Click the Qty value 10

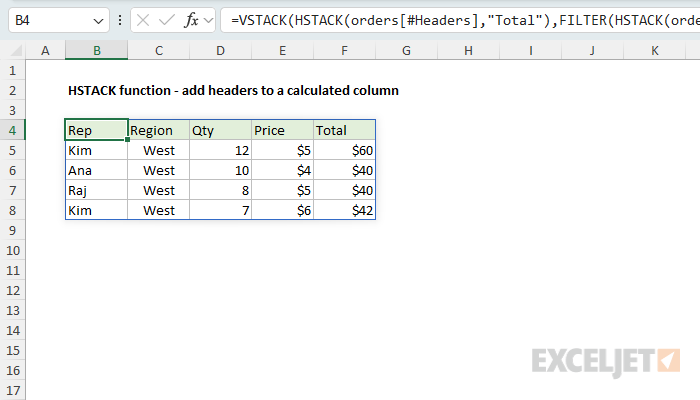(221, 171)
